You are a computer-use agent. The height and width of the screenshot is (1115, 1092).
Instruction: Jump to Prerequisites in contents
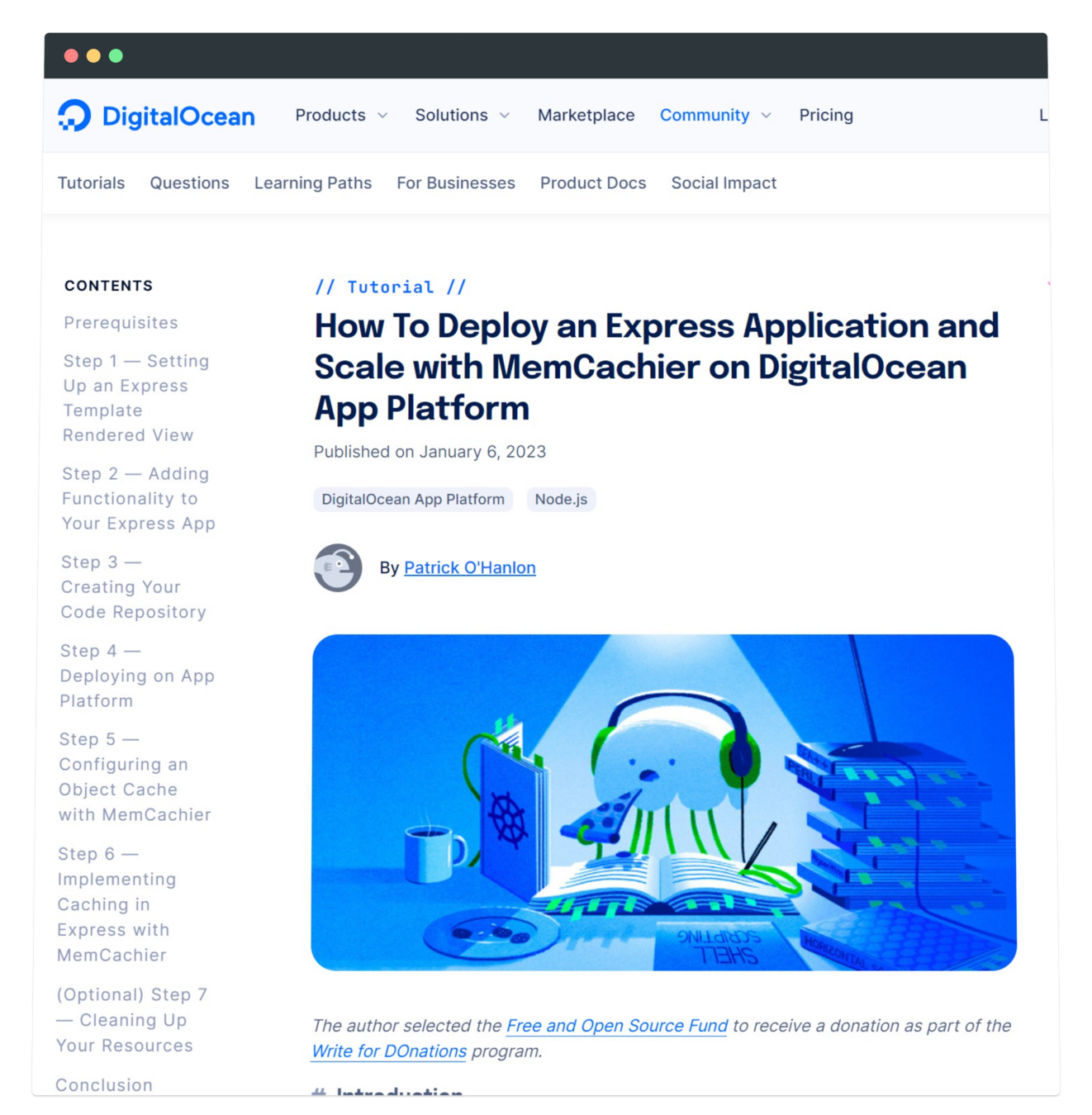point(121,323)
